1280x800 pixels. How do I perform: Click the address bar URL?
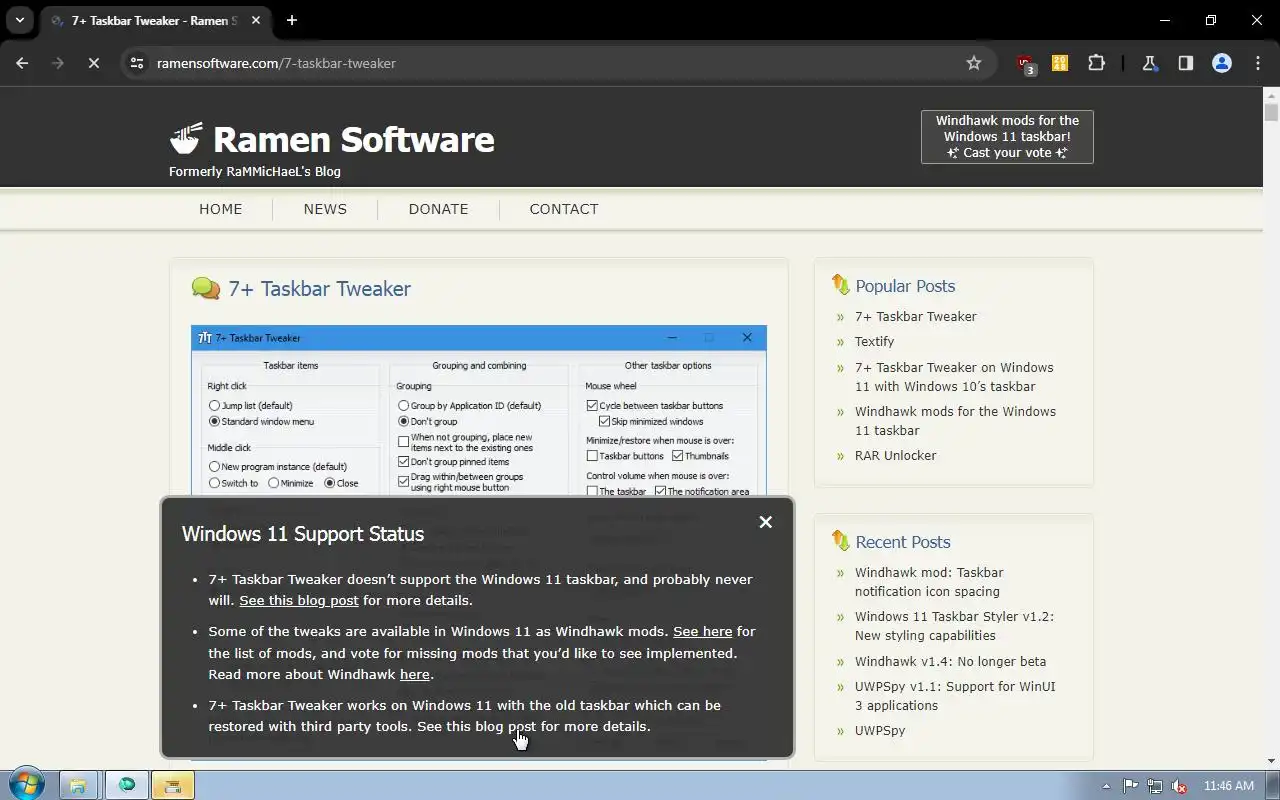coord(276,63)
